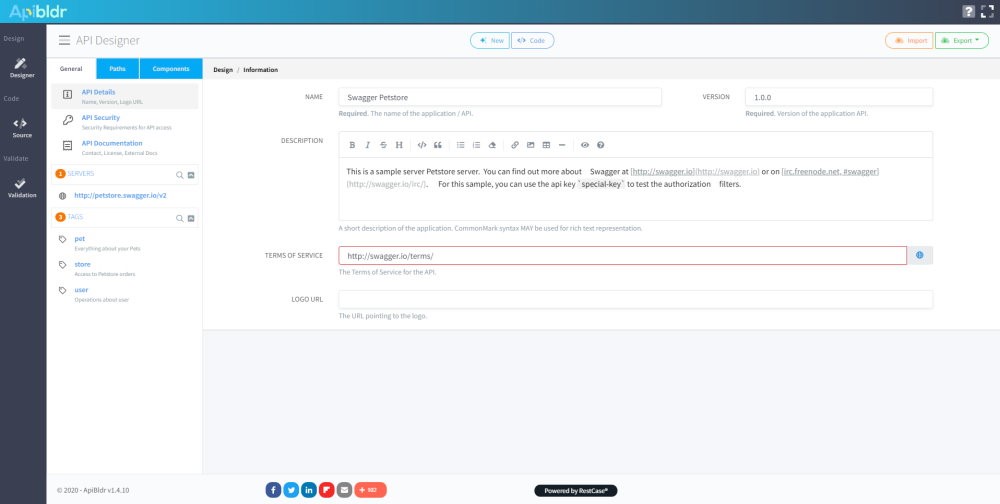Toggle the hamburger menu next to API Designer
This screenshot has width=1000, height=504.
click(x=64, y=40)
